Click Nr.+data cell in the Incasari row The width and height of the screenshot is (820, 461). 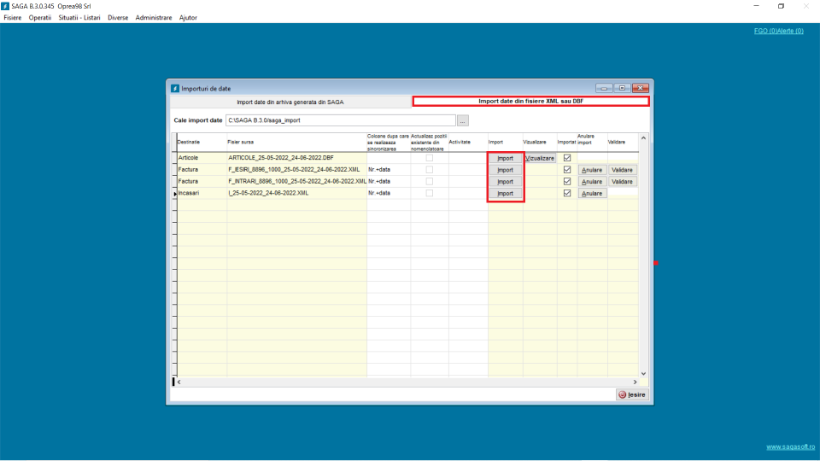click(389, 193)
